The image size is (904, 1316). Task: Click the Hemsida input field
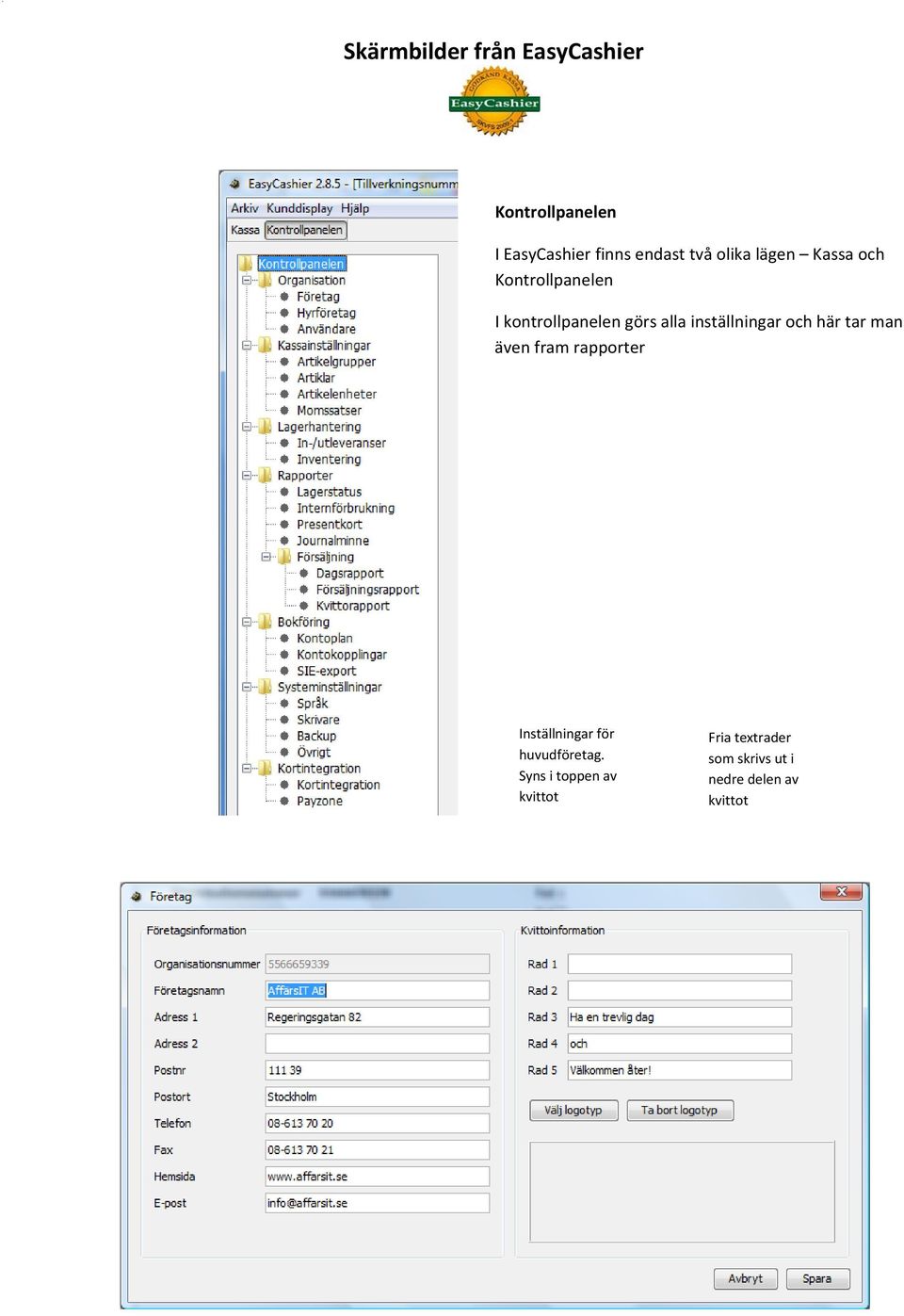(378, 1177)
